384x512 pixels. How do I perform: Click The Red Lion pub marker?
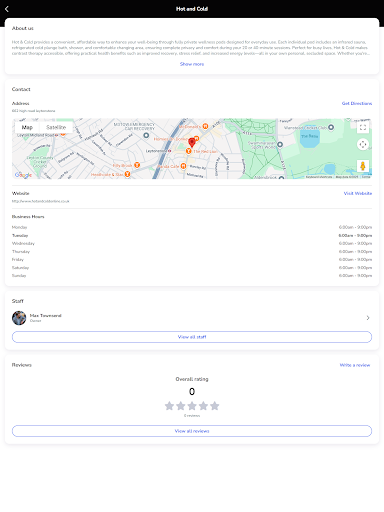188,151
